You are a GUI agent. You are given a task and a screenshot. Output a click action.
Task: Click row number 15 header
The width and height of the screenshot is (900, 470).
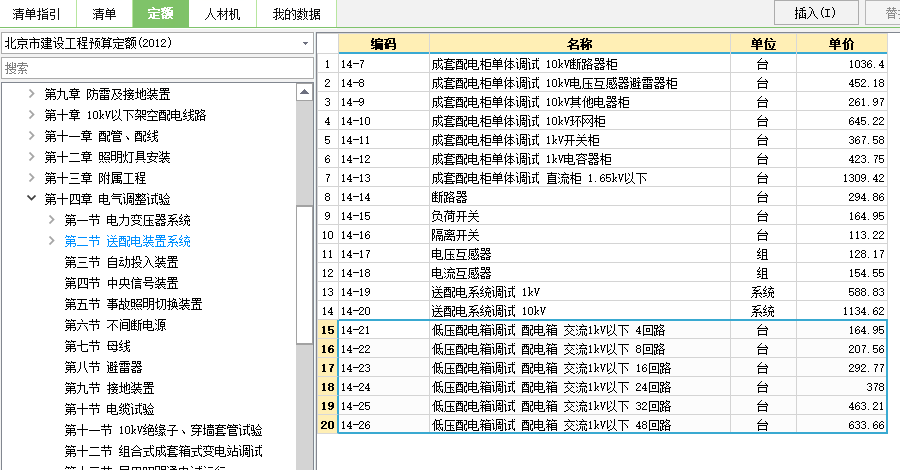click(x=327, y=330)
